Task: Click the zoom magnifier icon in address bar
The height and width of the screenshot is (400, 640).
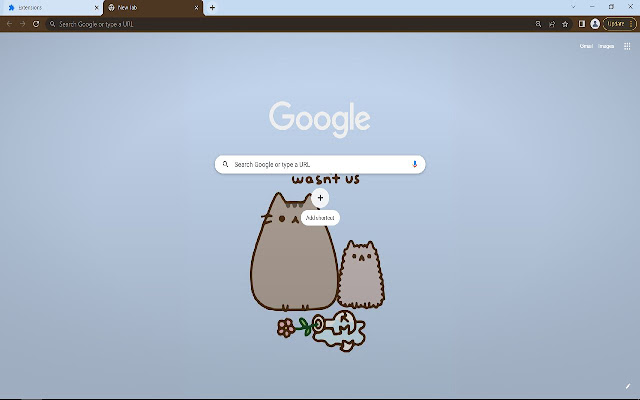Action: coord(538,24)
